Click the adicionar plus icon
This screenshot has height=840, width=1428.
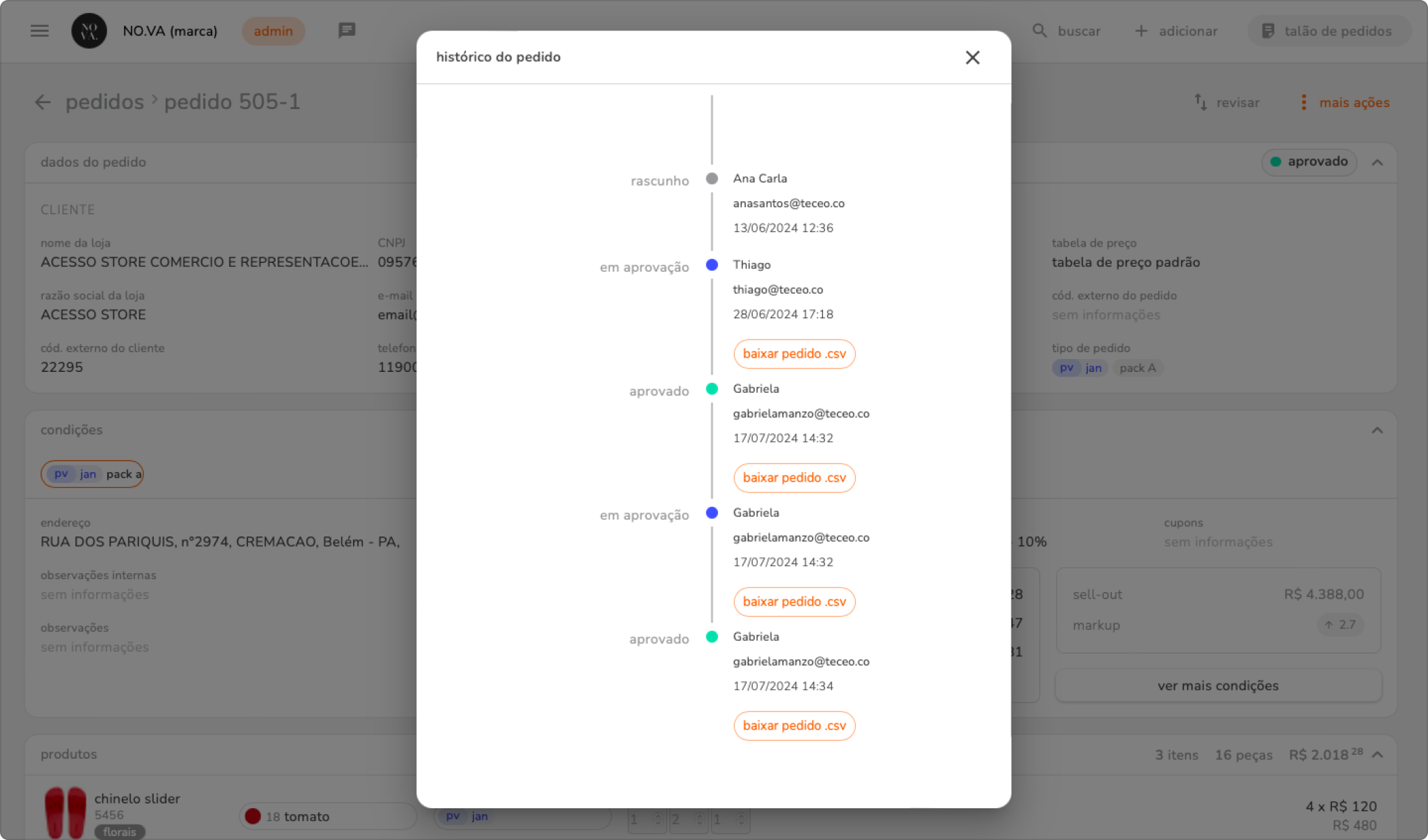(x=1141, y=31)
